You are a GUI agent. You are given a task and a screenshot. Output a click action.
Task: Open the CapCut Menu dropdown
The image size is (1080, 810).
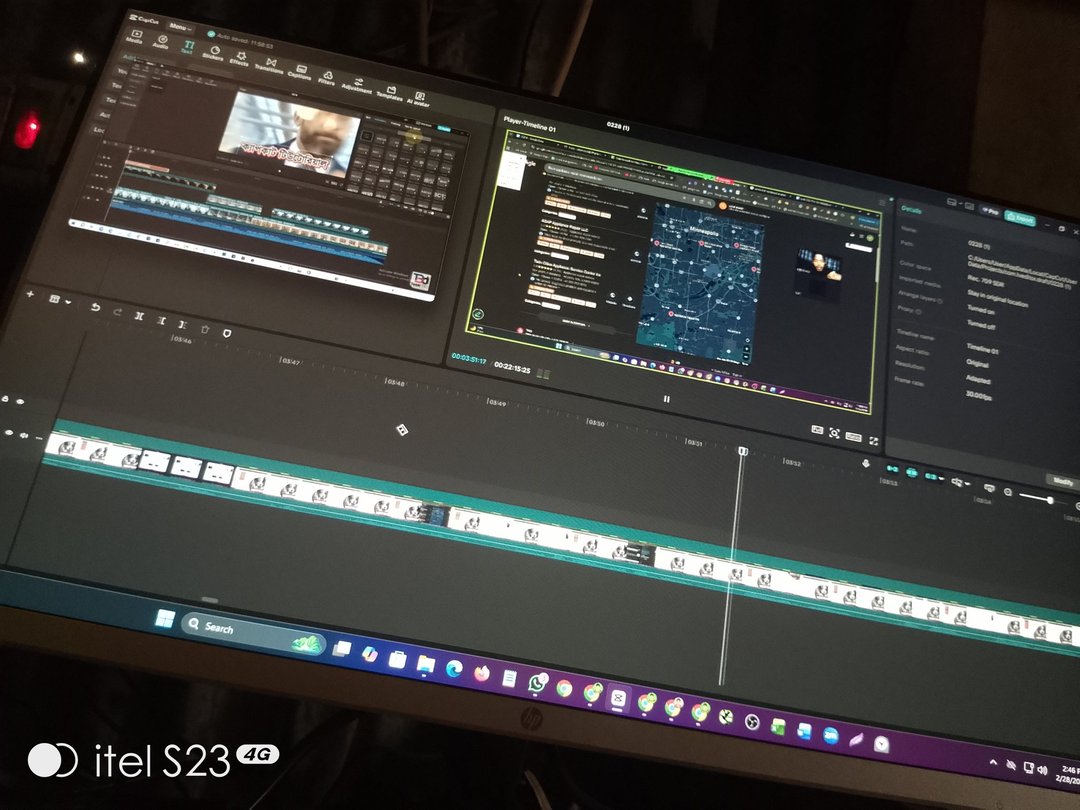pos(180,28)
